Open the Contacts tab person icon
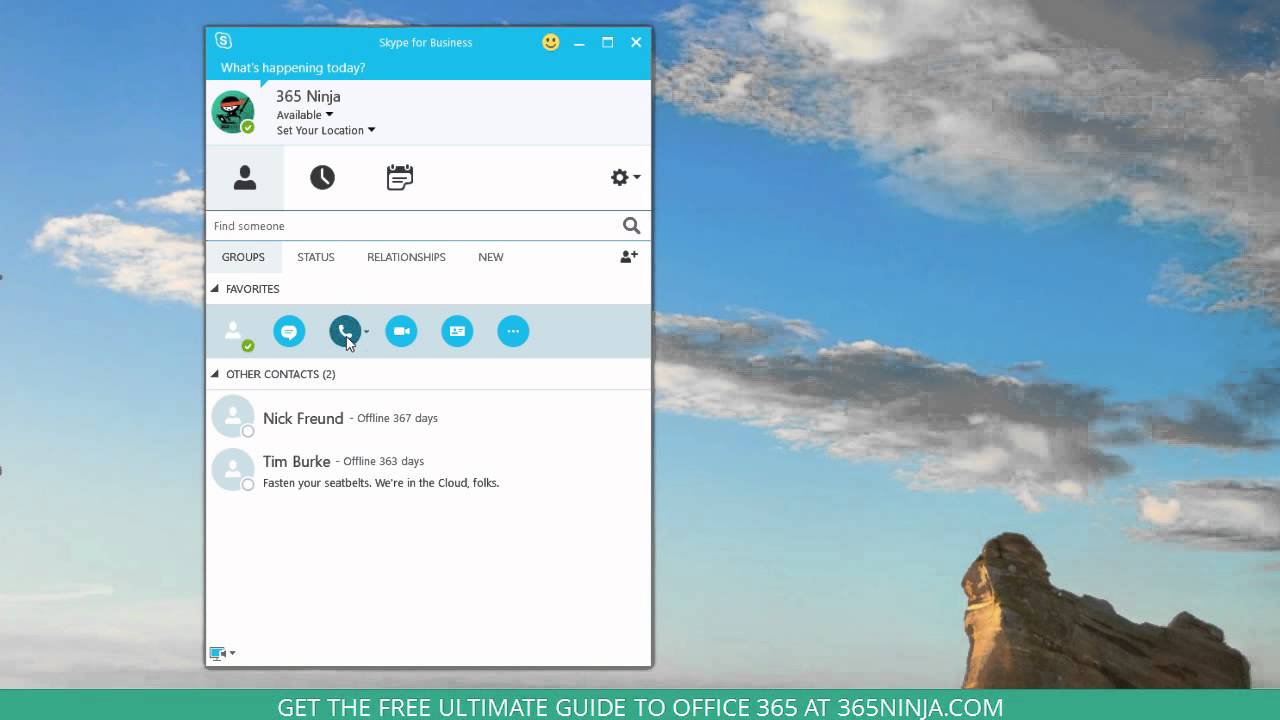Viewport: 1280px width, 720px height. pyautogui.click(x=245, y=178)
